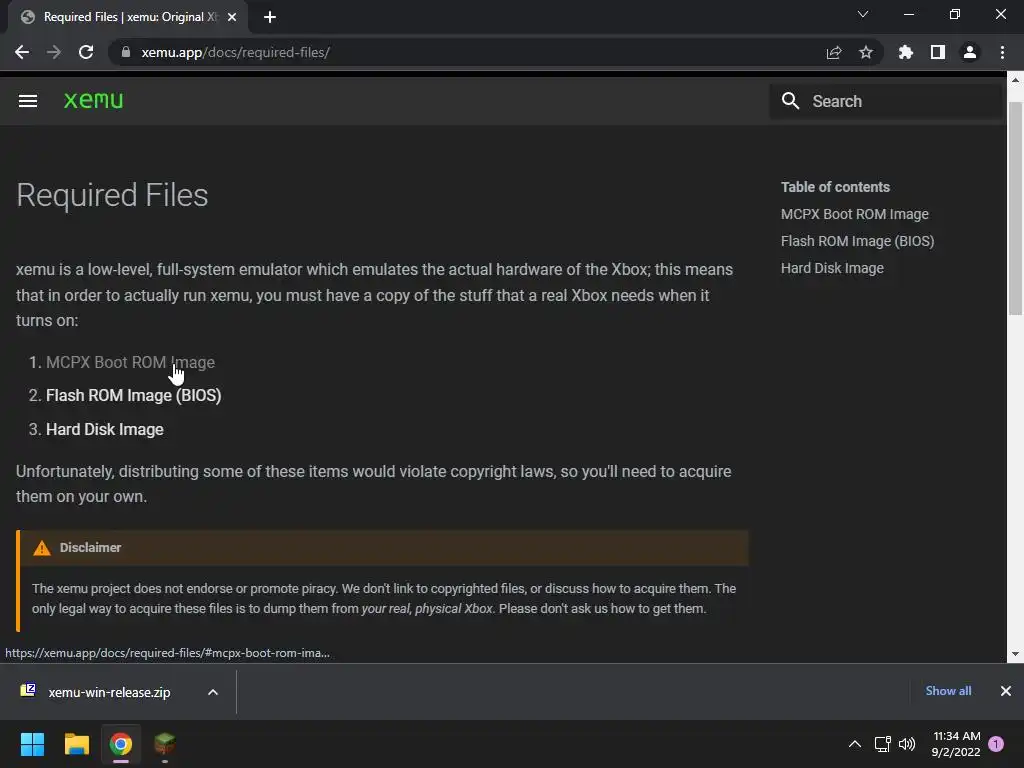This screenshot has height=768, width=1024.
Task: Bookmark this tab with the star
Action: coord(865,52)
